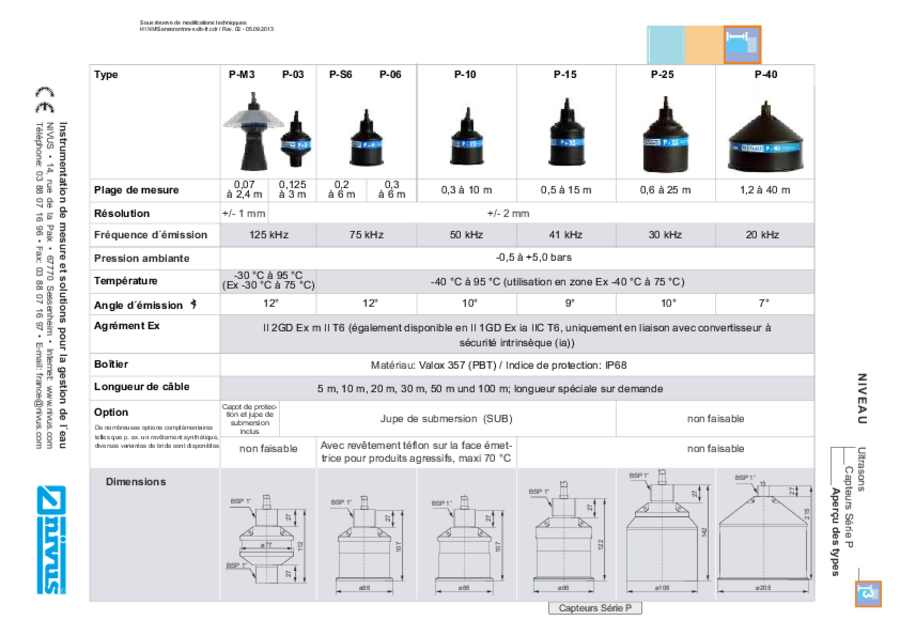Image resolution: width=900 pixels, height=636 pixels.
Task: Click the '7°' emission angle cell
Action: (x=764, y=303)
